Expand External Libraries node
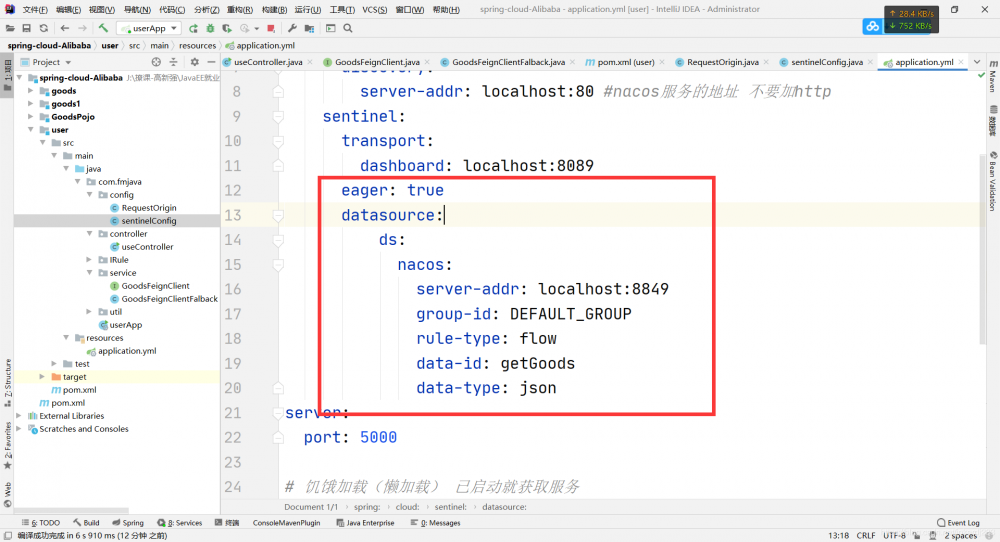Viewport: 1000px width, 542px height. click(x=19, y=416)
